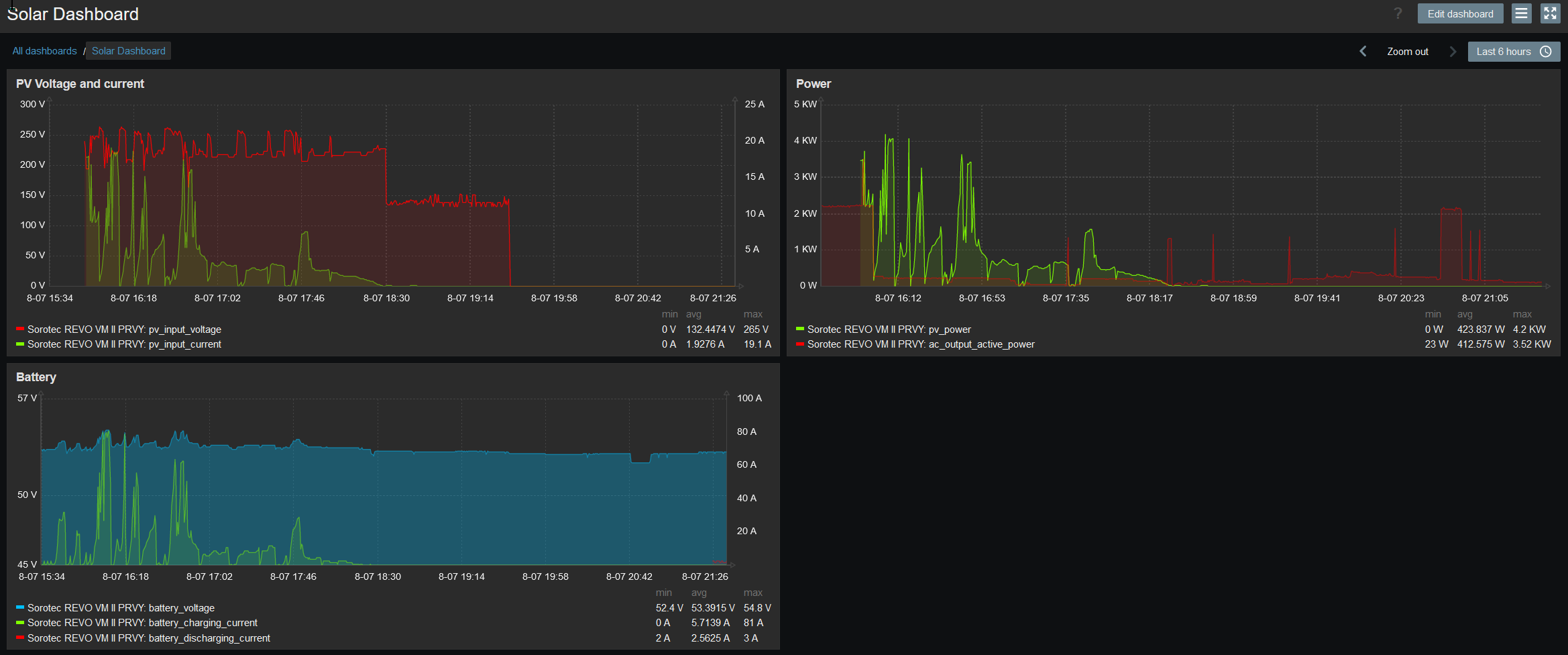Image resolution: width=1568 pixels, height=655 pixels.
Task: Shift time range back with left chevron
Action: (x=1363, y=52)
